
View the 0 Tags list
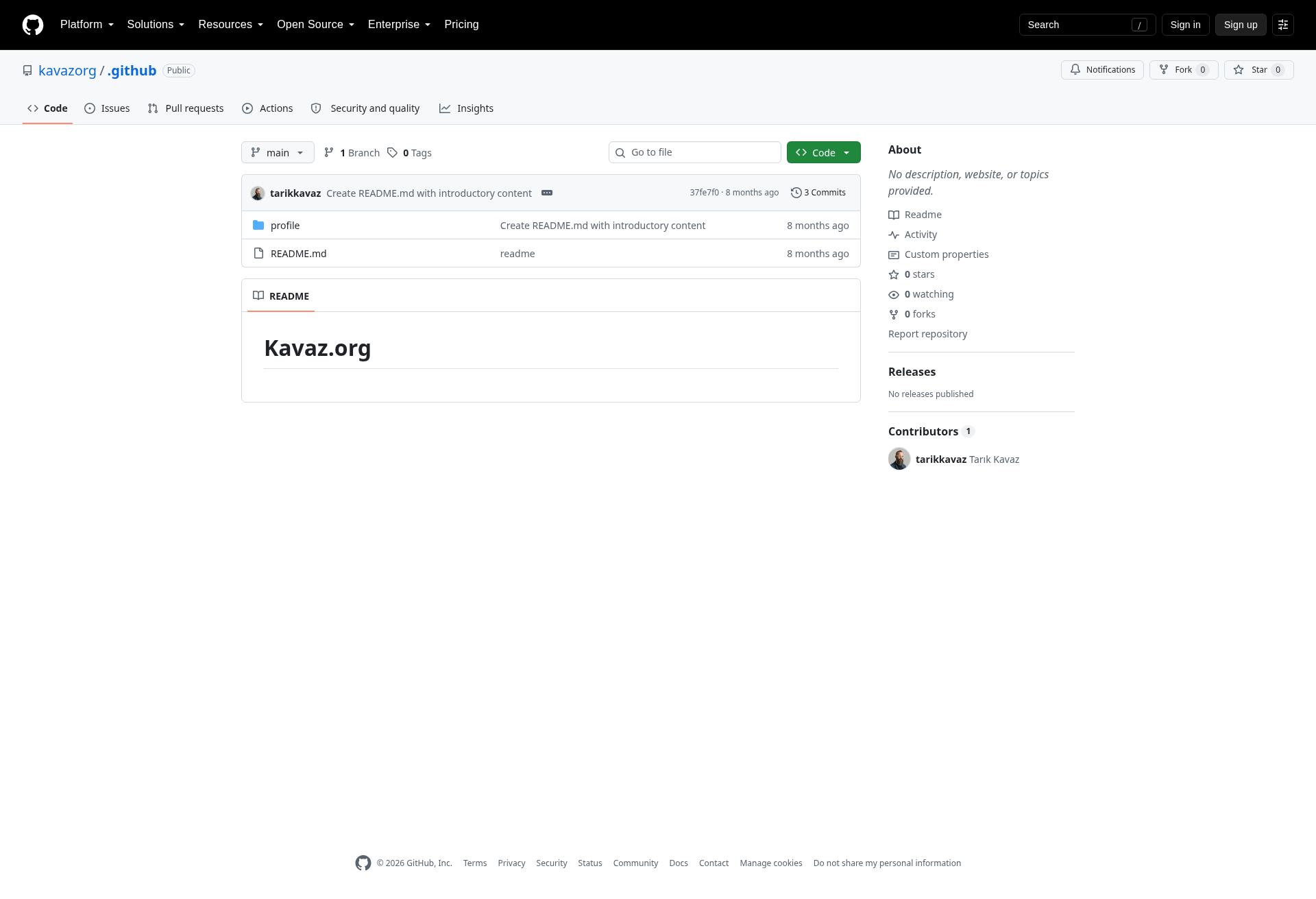tap(409, 153)
